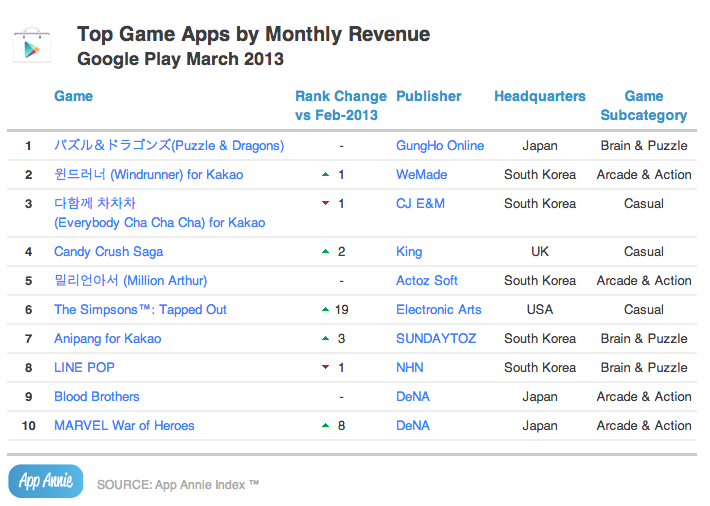Click the Top Game Apps by Monthly Revenue title
The width and height of the screenshot is (710, 506).
point(254,34)
